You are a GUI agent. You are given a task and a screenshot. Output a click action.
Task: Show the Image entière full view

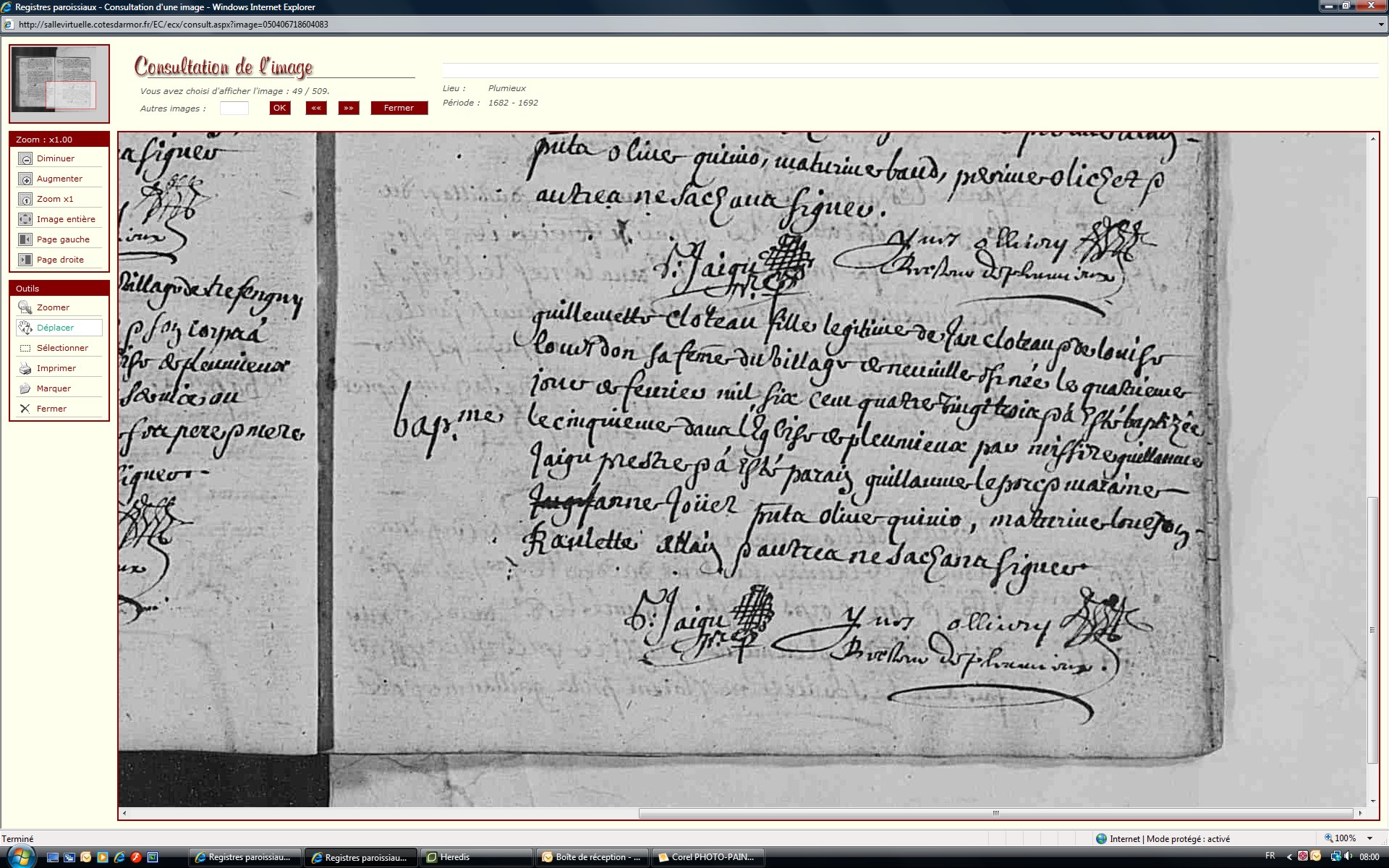[x=25, y=219]
